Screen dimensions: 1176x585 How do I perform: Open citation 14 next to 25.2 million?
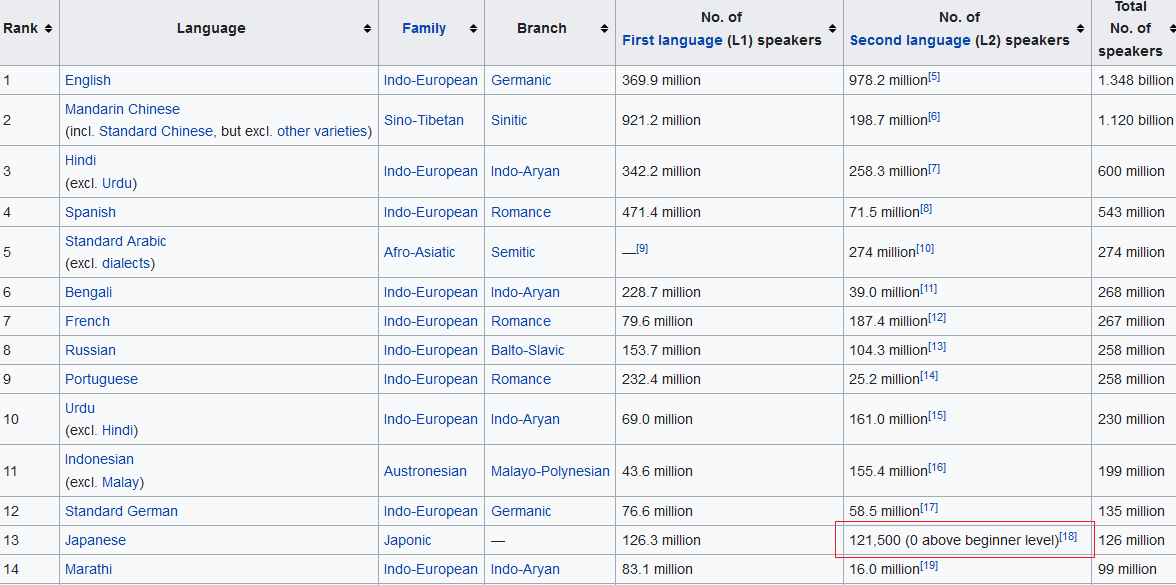tap(928, 376)
